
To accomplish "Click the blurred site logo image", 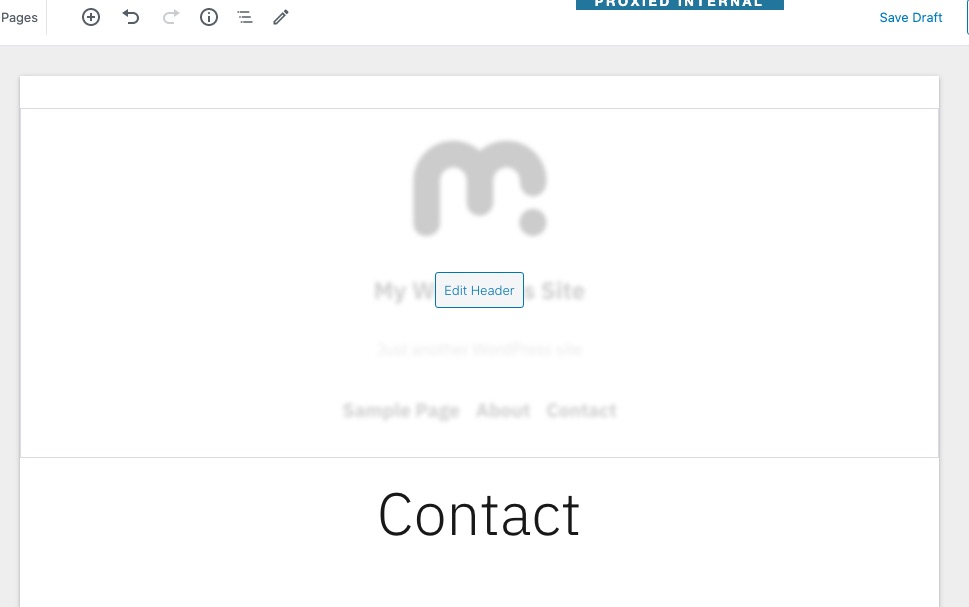I will tap(480, 189).
